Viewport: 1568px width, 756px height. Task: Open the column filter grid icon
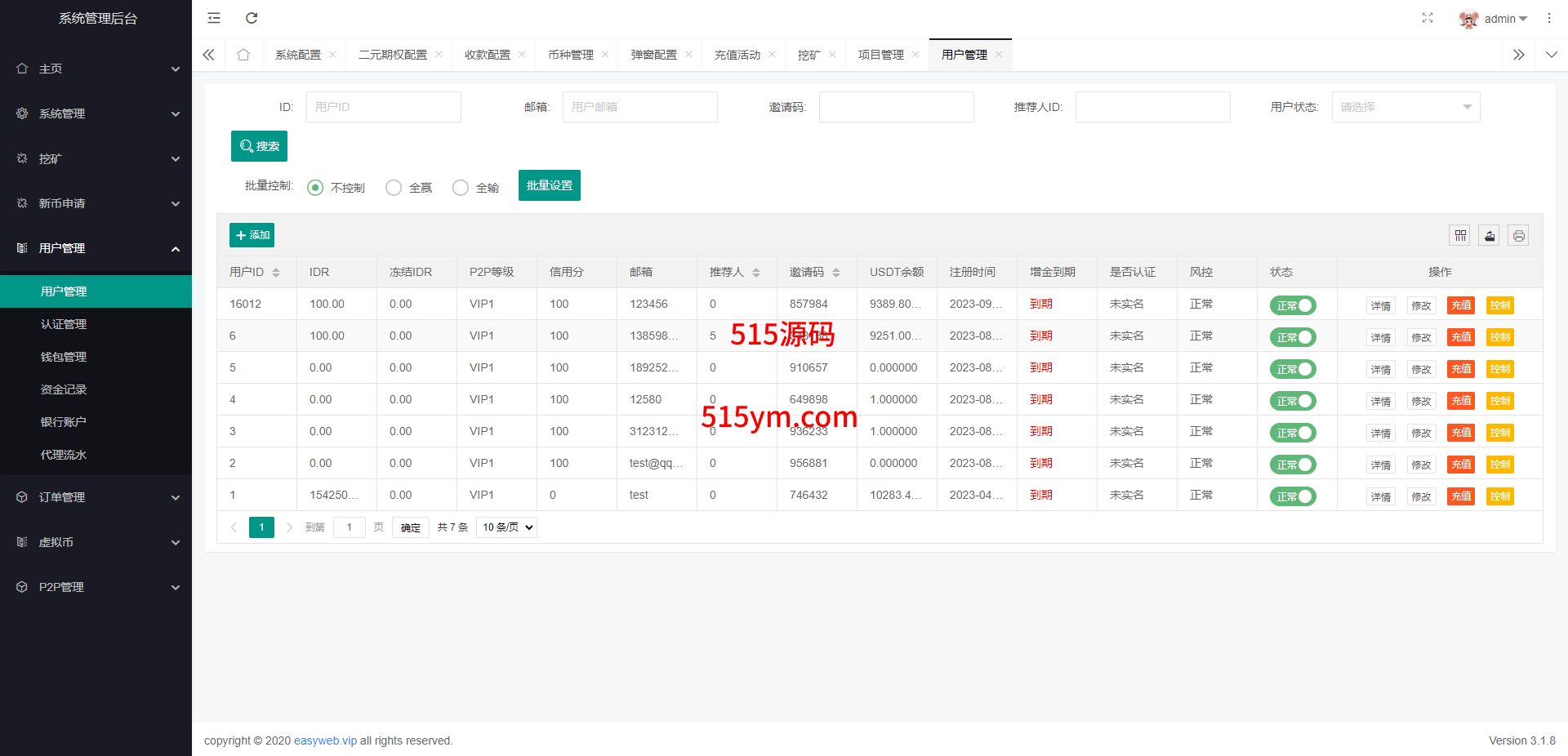1460,236
